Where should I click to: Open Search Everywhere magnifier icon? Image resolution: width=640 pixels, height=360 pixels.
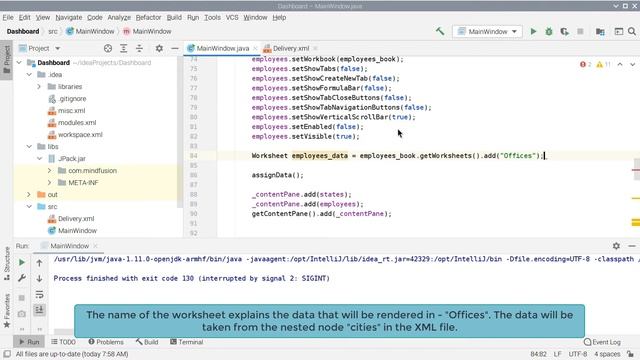tap(632, 31)
